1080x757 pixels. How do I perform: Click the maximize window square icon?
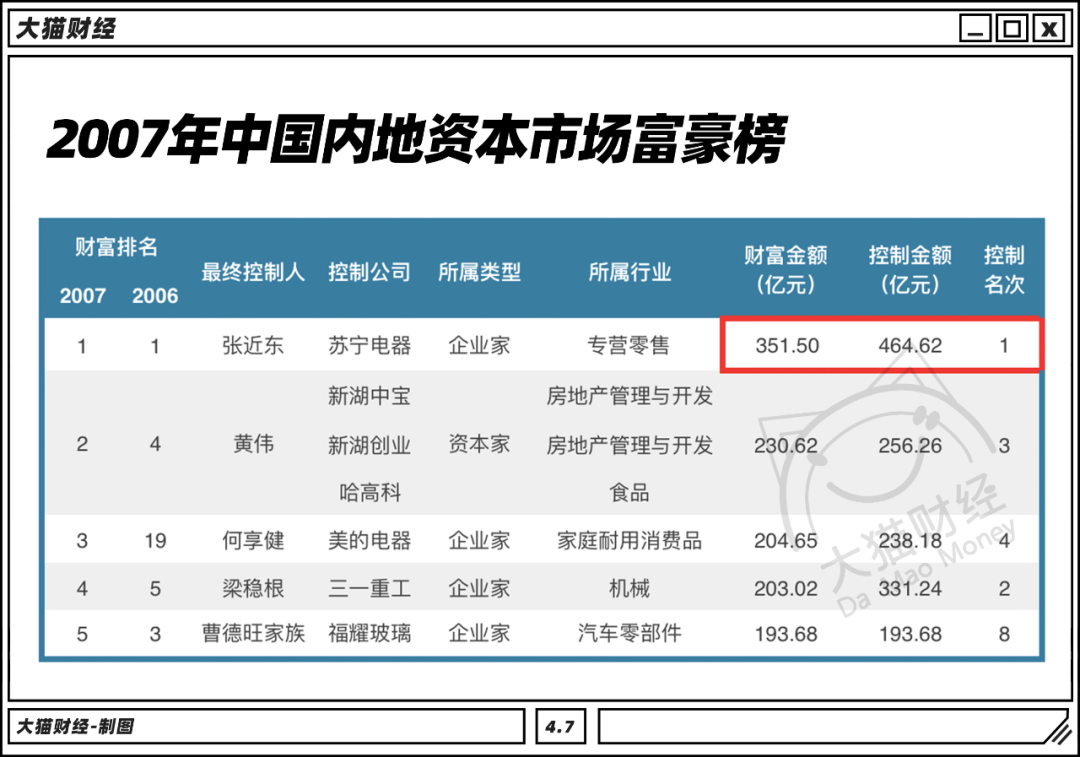click(1012, 29)
